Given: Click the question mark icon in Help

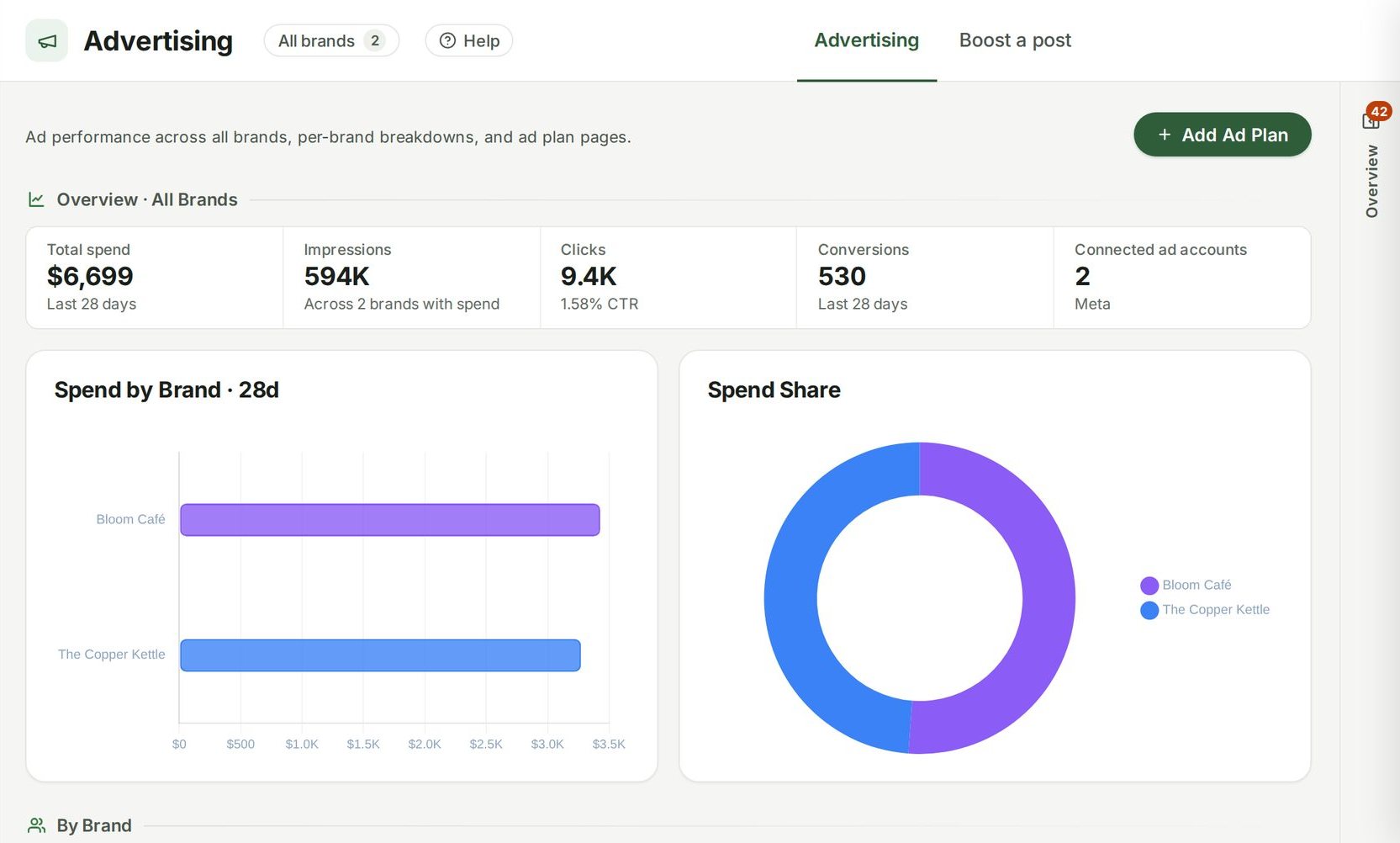Looking at the screenshot, I should coord(447,40).
